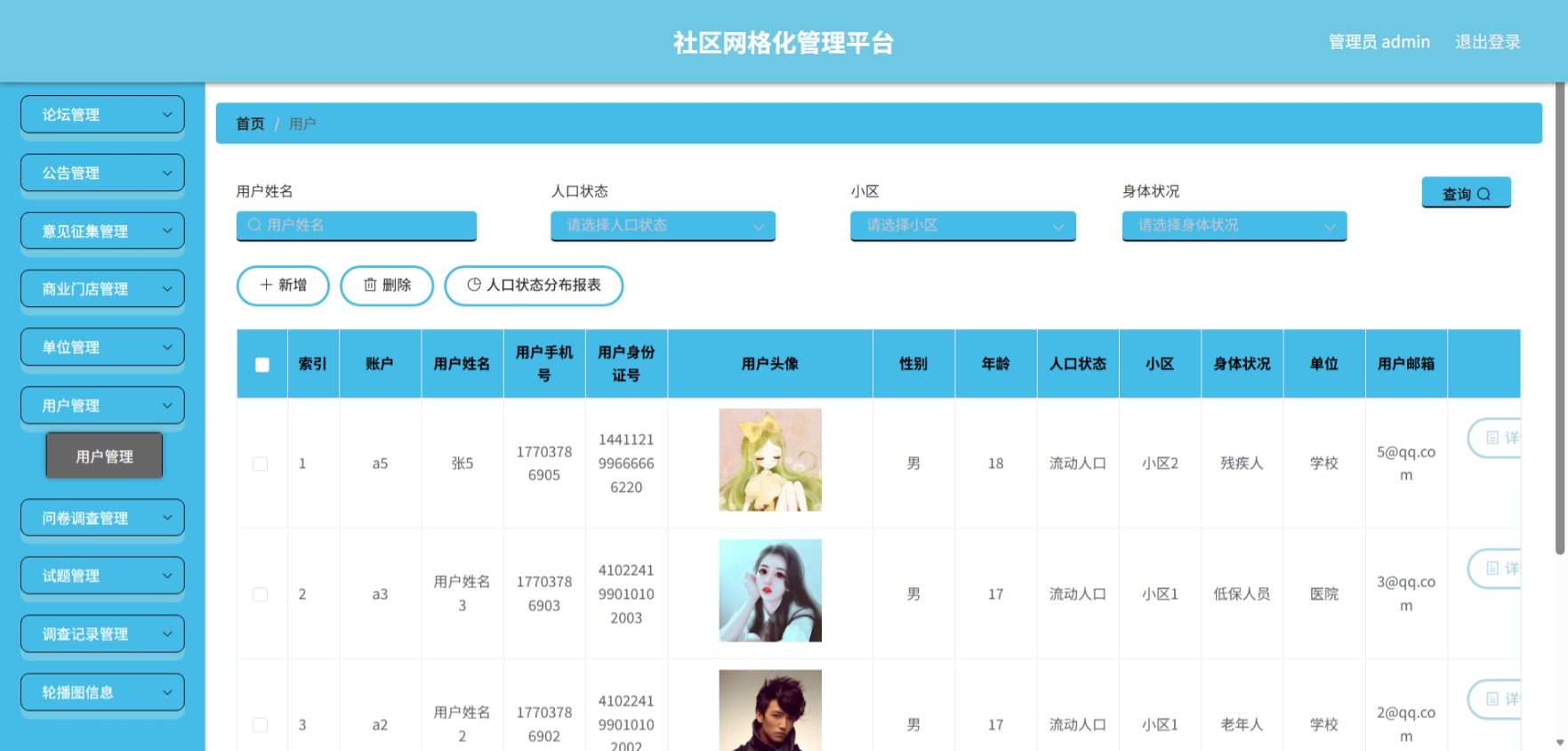Click the 小区2 cell
The width and height of the screenshot is (1568, 751).
pos(1160,464)
